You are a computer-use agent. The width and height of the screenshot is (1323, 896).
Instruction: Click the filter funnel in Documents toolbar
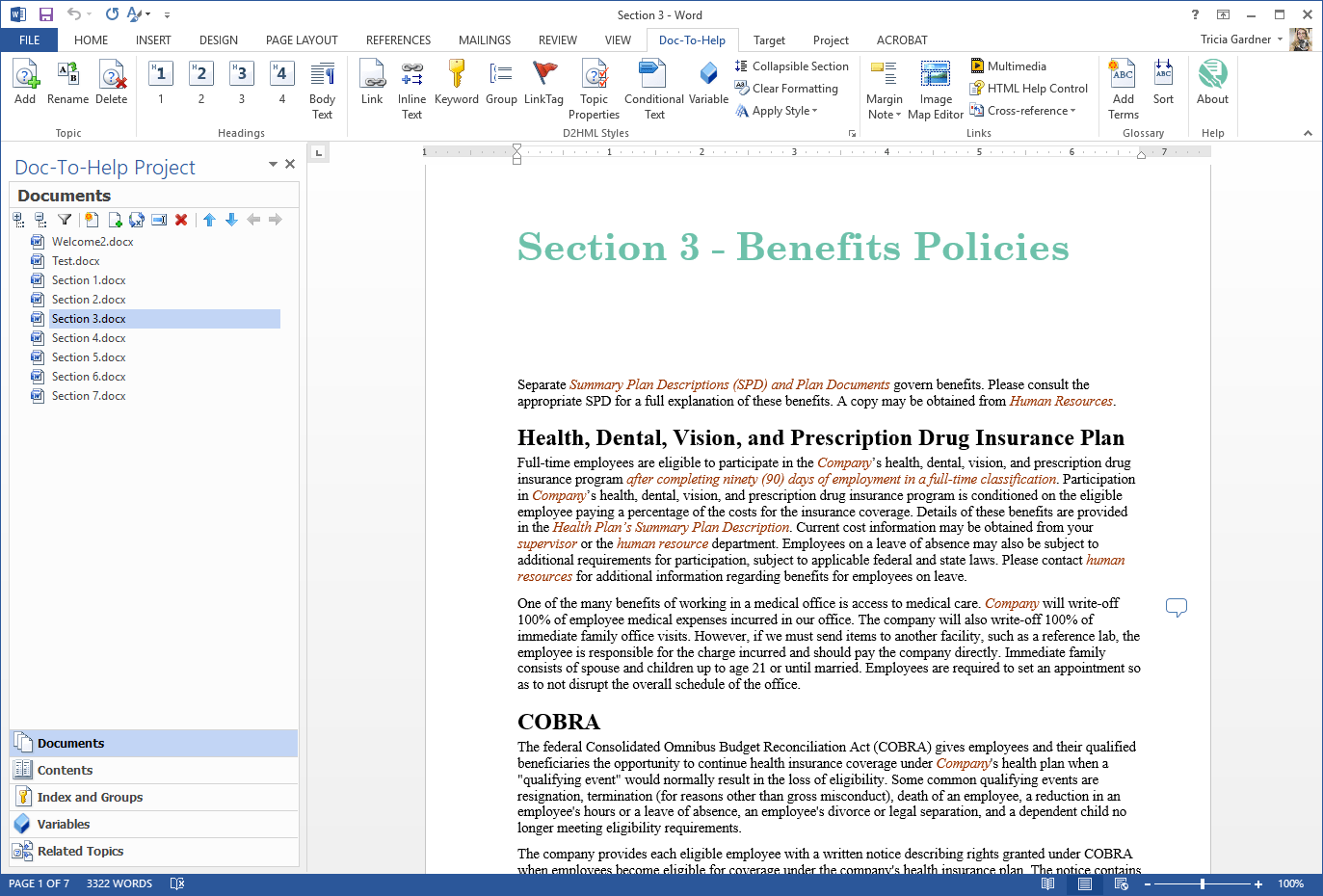[x=65, y=220]
